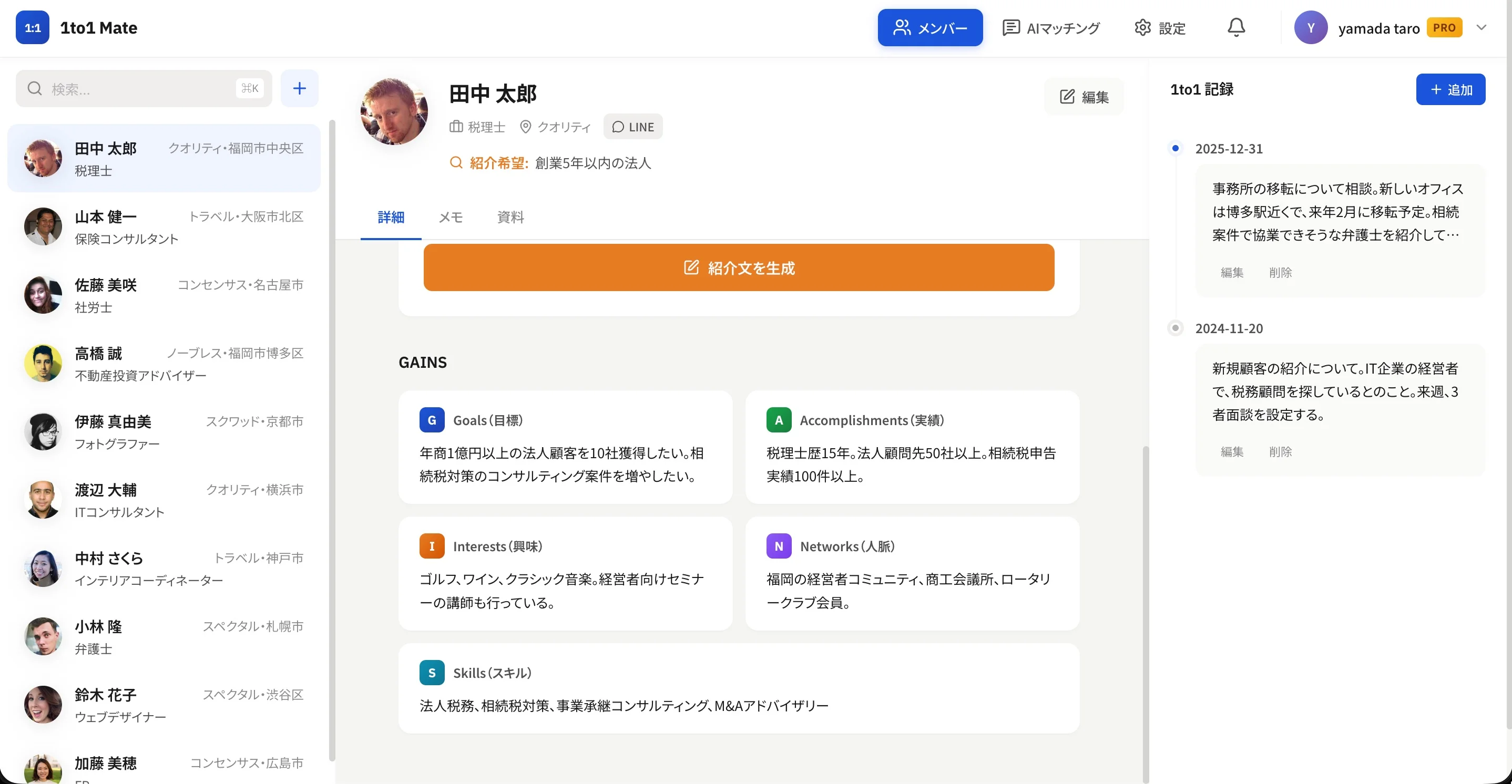Open the AIマッチング navigation item
Image resolution: width=1512 pixels, height=784 pixels.
[x=1050, y=27]
